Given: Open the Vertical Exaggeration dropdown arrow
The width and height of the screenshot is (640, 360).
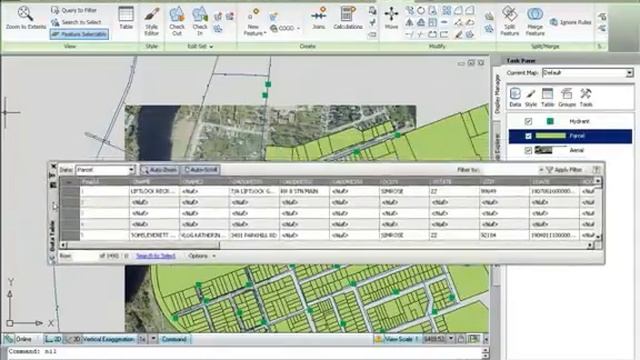Looking at the screenshot, I should pyautogui.click(x=153, y=339).
